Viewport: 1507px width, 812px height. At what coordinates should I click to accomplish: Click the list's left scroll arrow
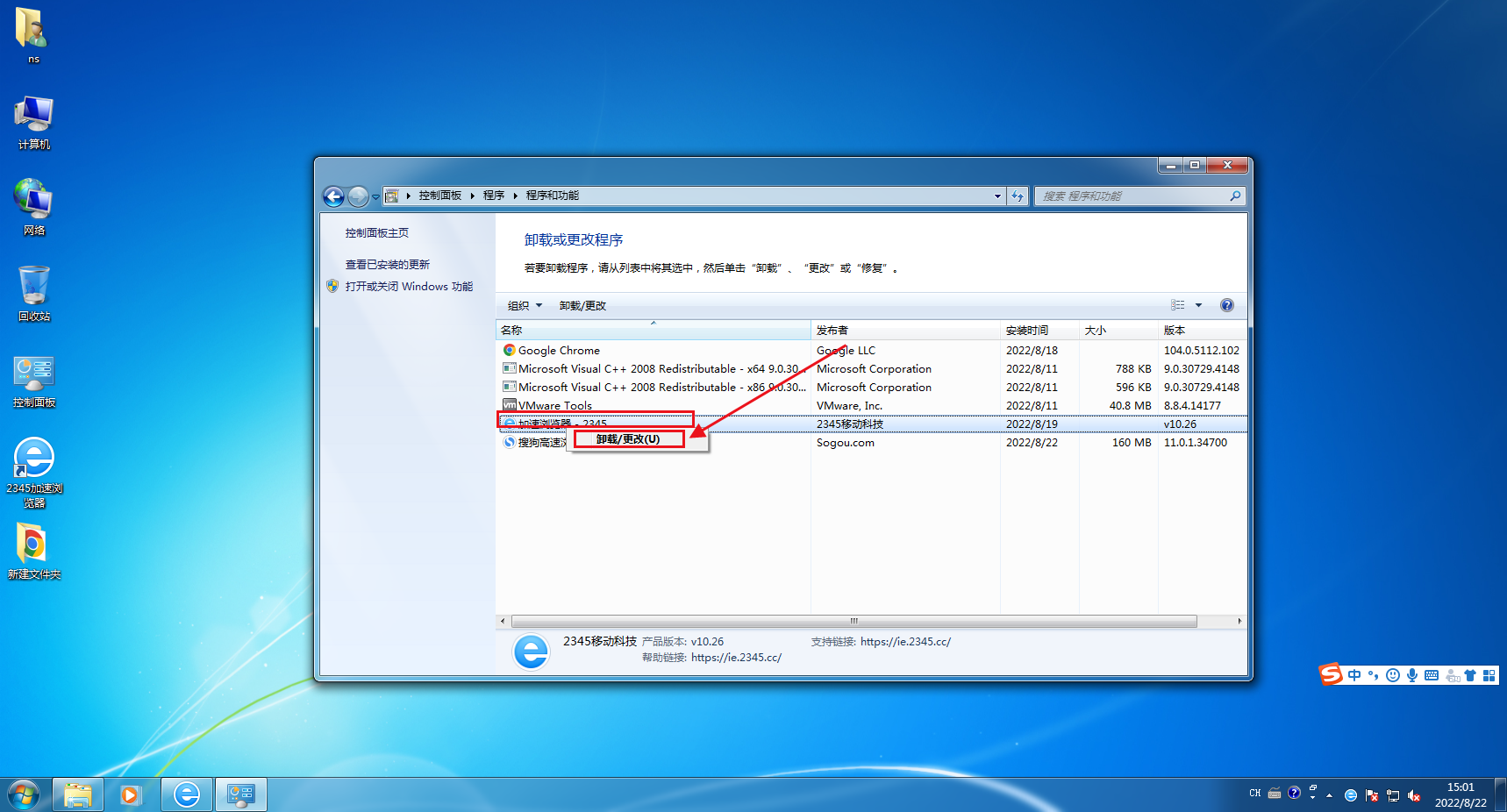(503, 621)
